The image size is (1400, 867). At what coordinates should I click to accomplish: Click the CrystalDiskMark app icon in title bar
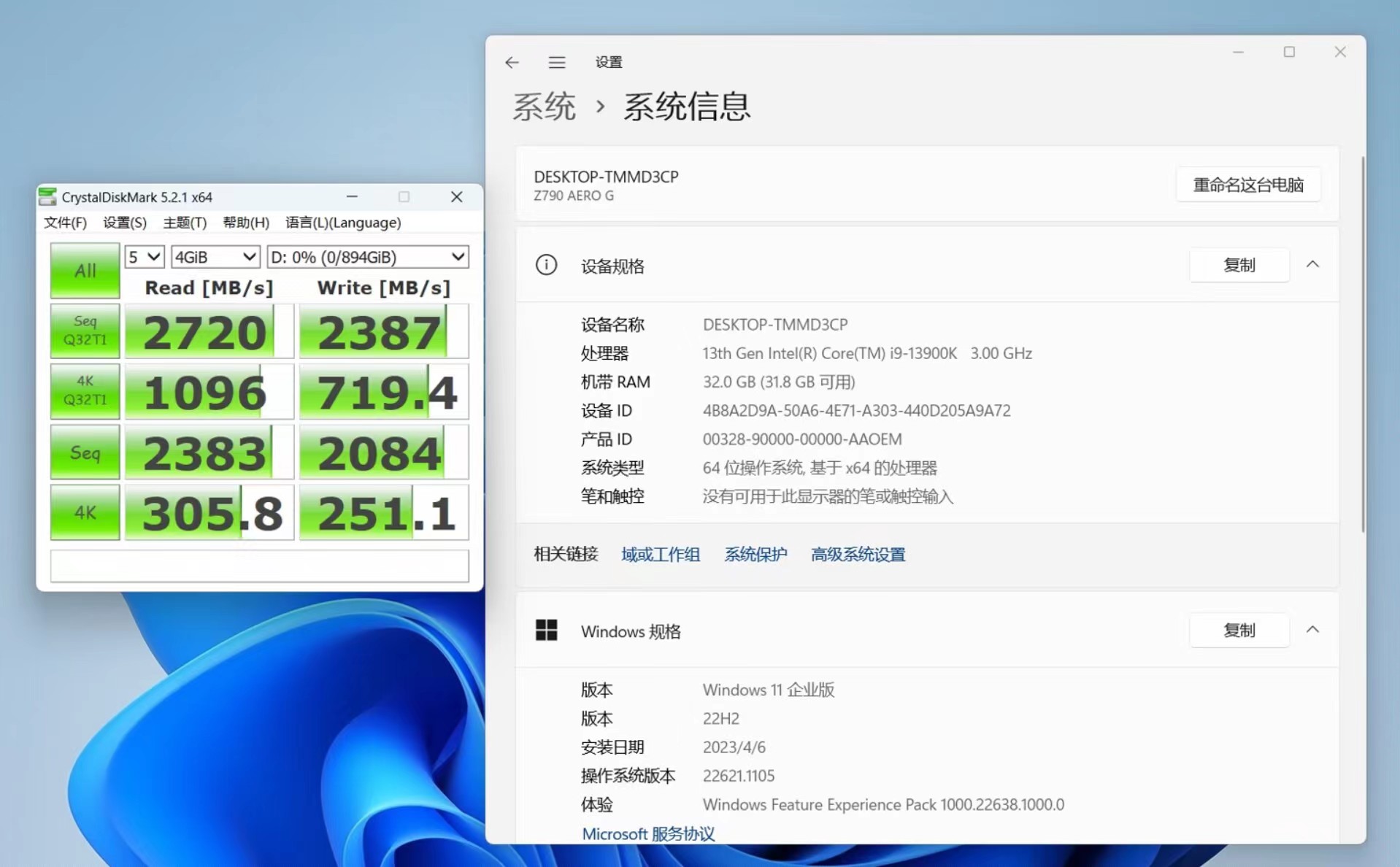(47, 196)
